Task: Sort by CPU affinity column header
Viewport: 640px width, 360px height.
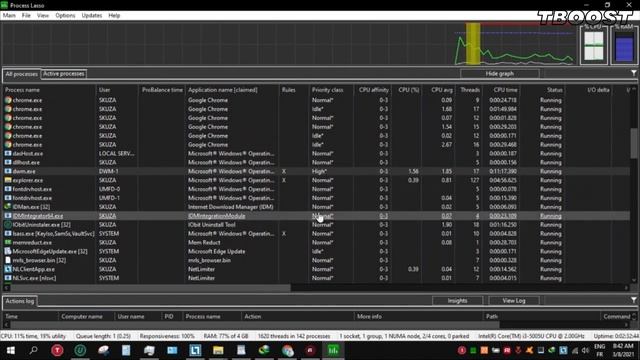Action: (x=373, y=90)
